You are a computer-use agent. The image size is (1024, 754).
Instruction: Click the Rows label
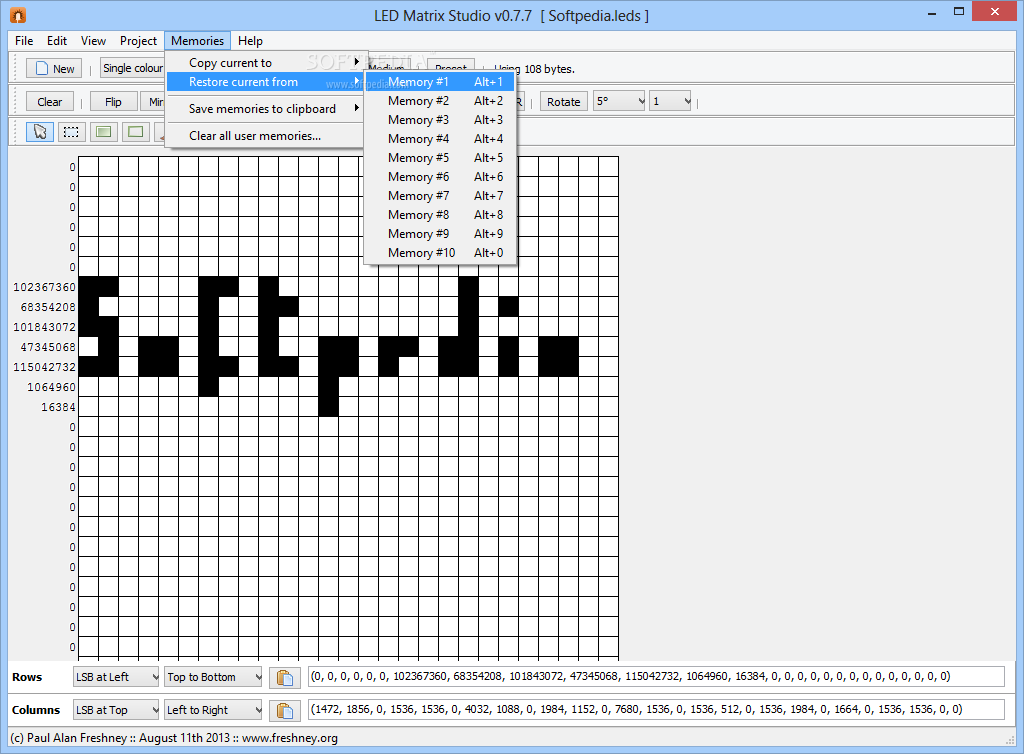click(x=27, y=677)
